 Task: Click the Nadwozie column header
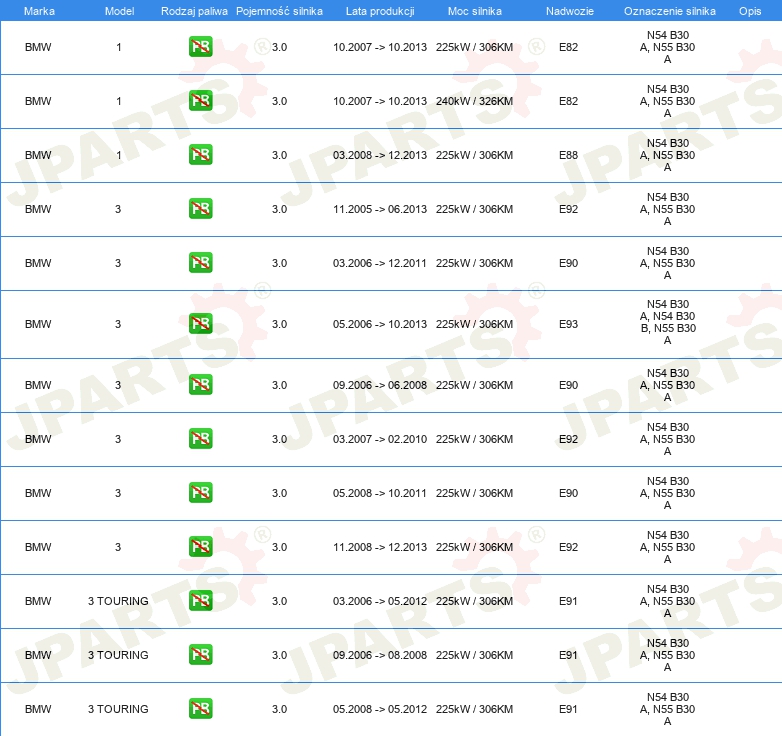[x=568, y=11]
